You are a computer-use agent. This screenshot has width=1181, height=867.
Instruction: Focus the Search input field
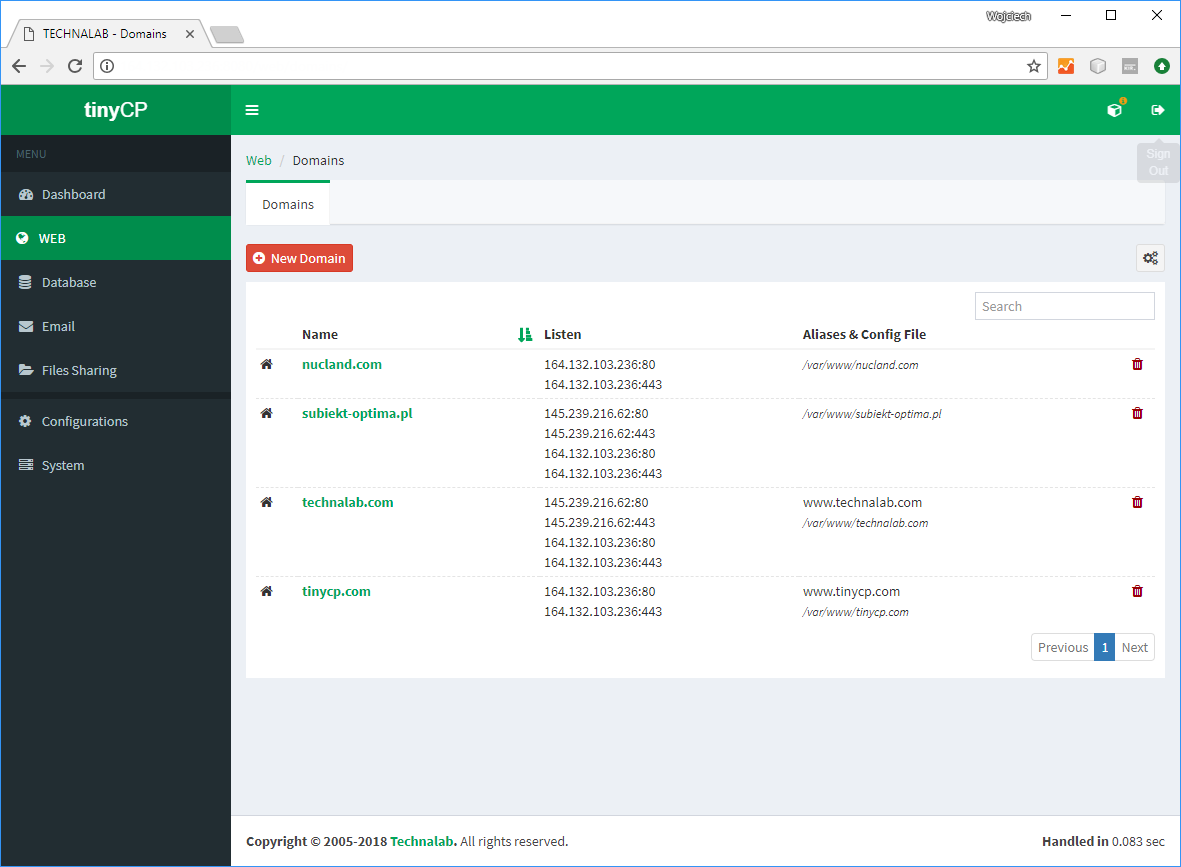click(1064, 306)
